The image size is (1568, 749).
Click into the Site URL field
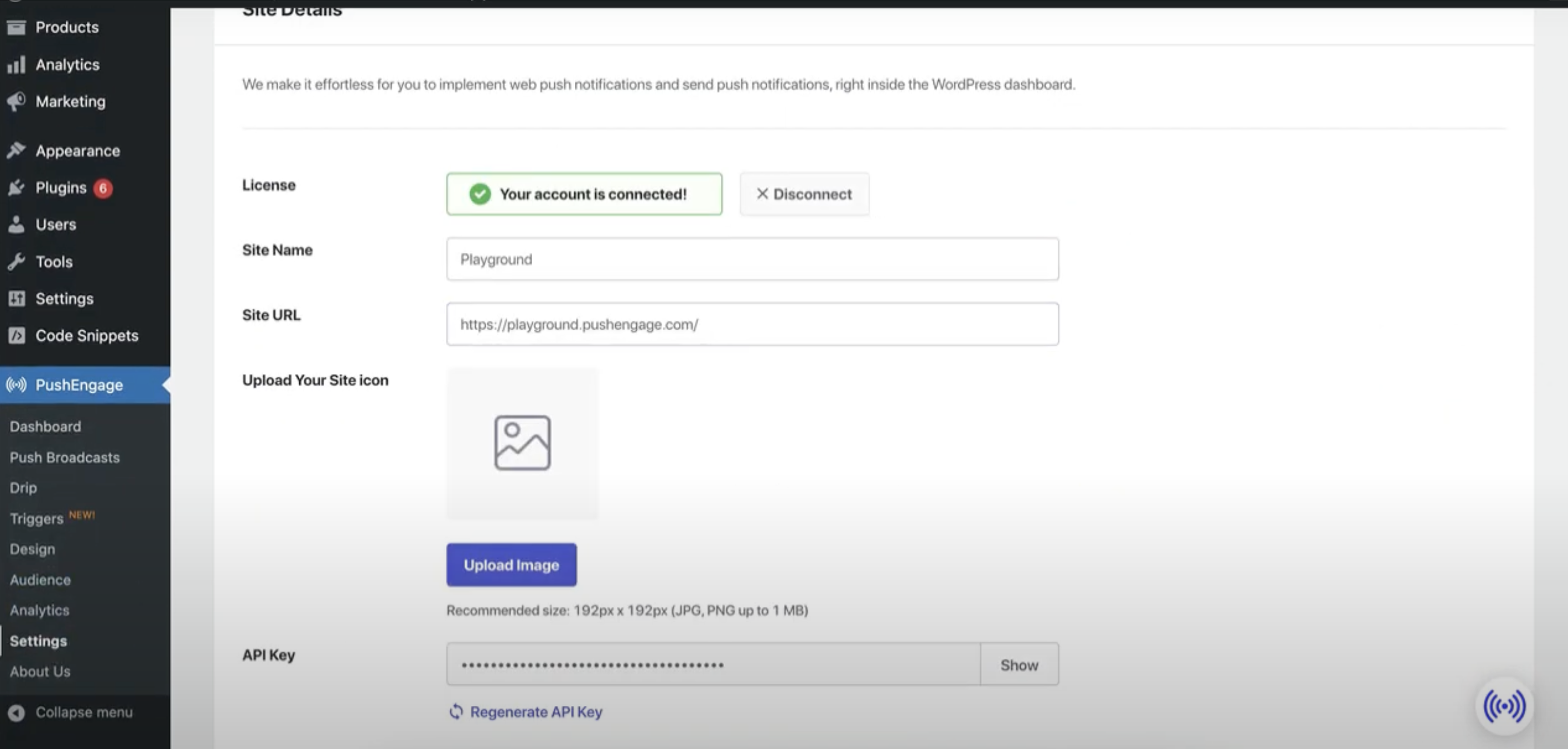(752, 324)
